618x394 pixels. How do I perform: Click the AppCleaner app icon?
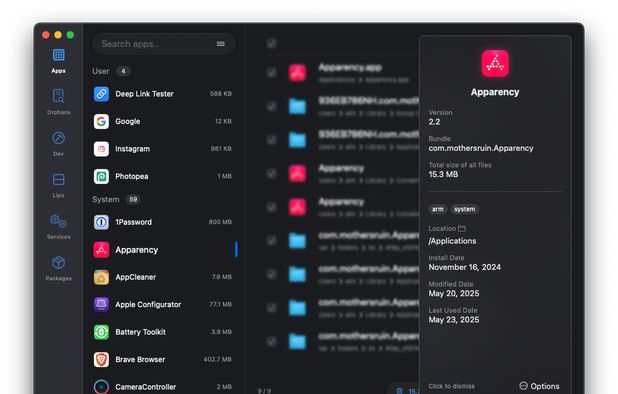101,277
